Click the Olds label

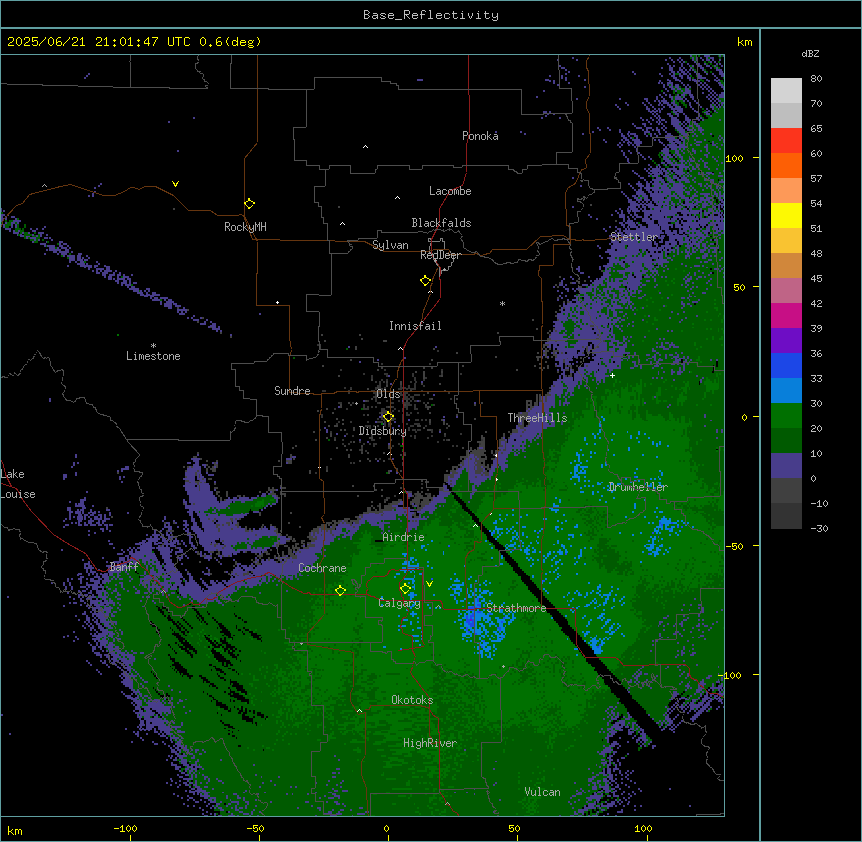(x=388, y=394)
